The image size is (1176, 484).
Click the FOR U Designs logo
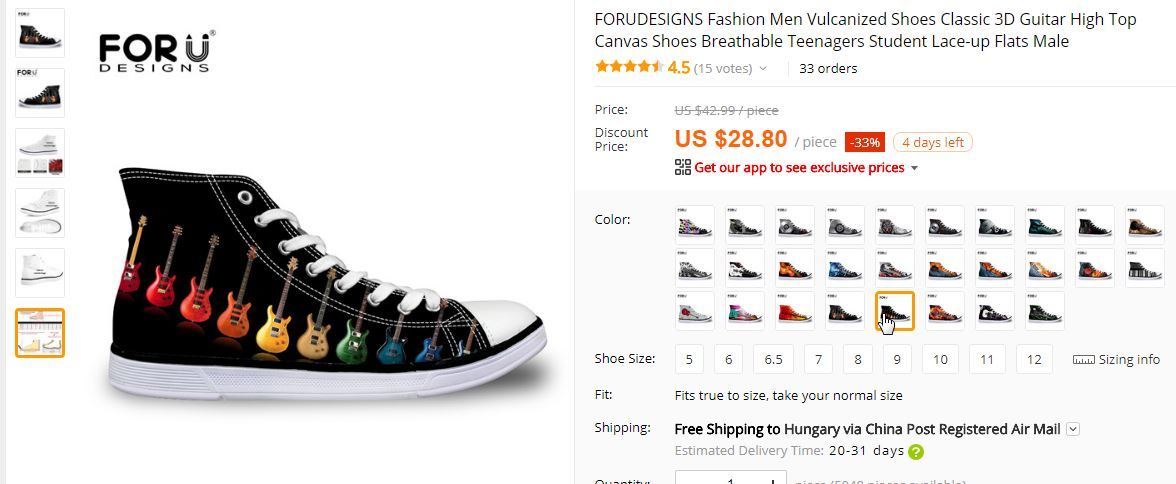(157, 51)
